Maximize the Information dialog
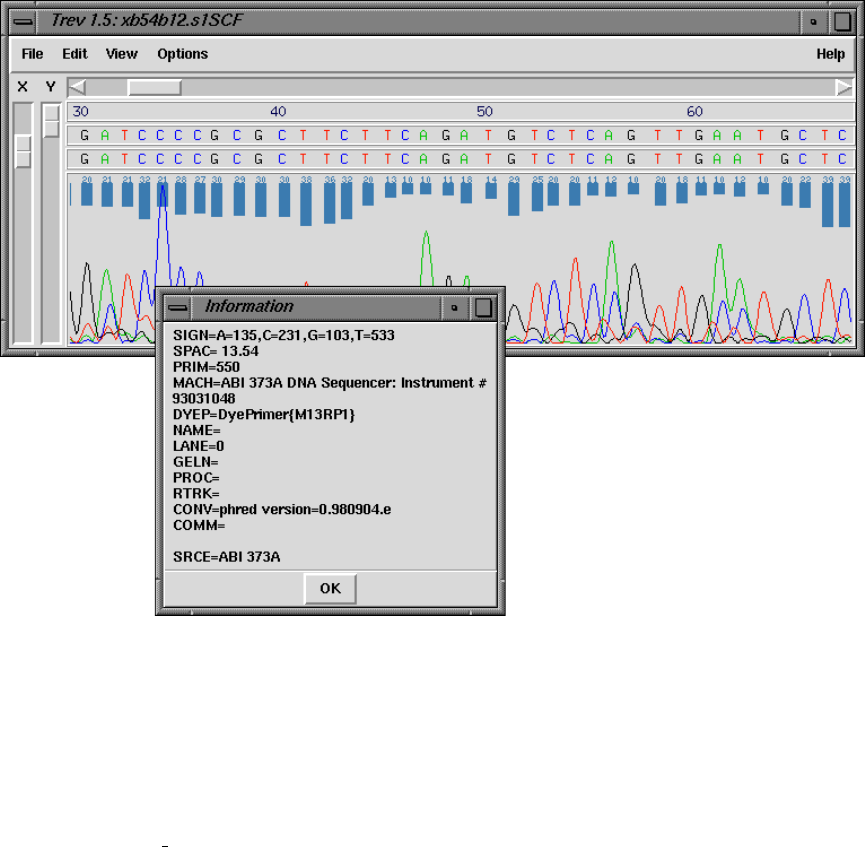 point(483,307)
